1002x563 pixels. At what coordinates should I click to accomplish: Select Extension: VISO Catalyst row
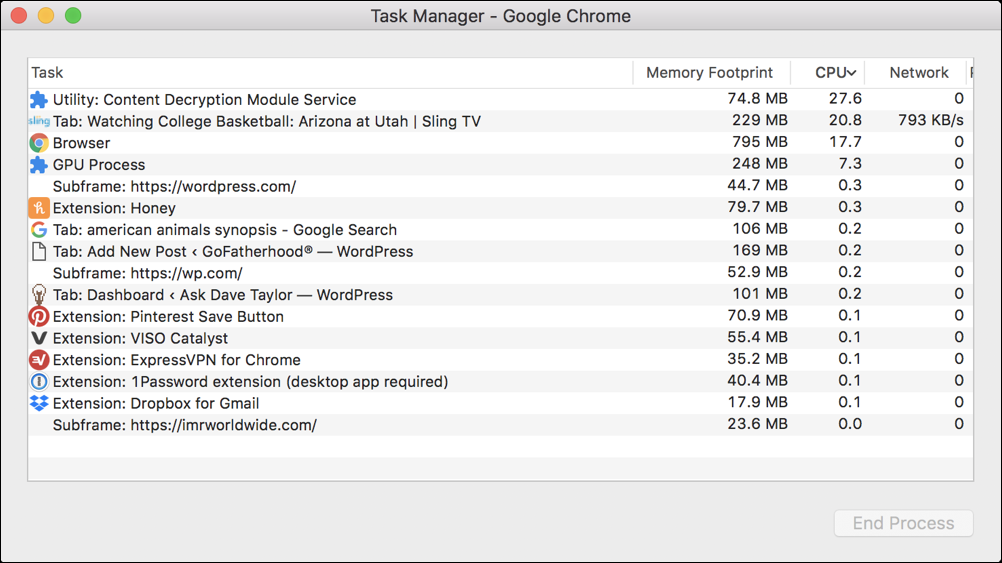coord(500,339)
